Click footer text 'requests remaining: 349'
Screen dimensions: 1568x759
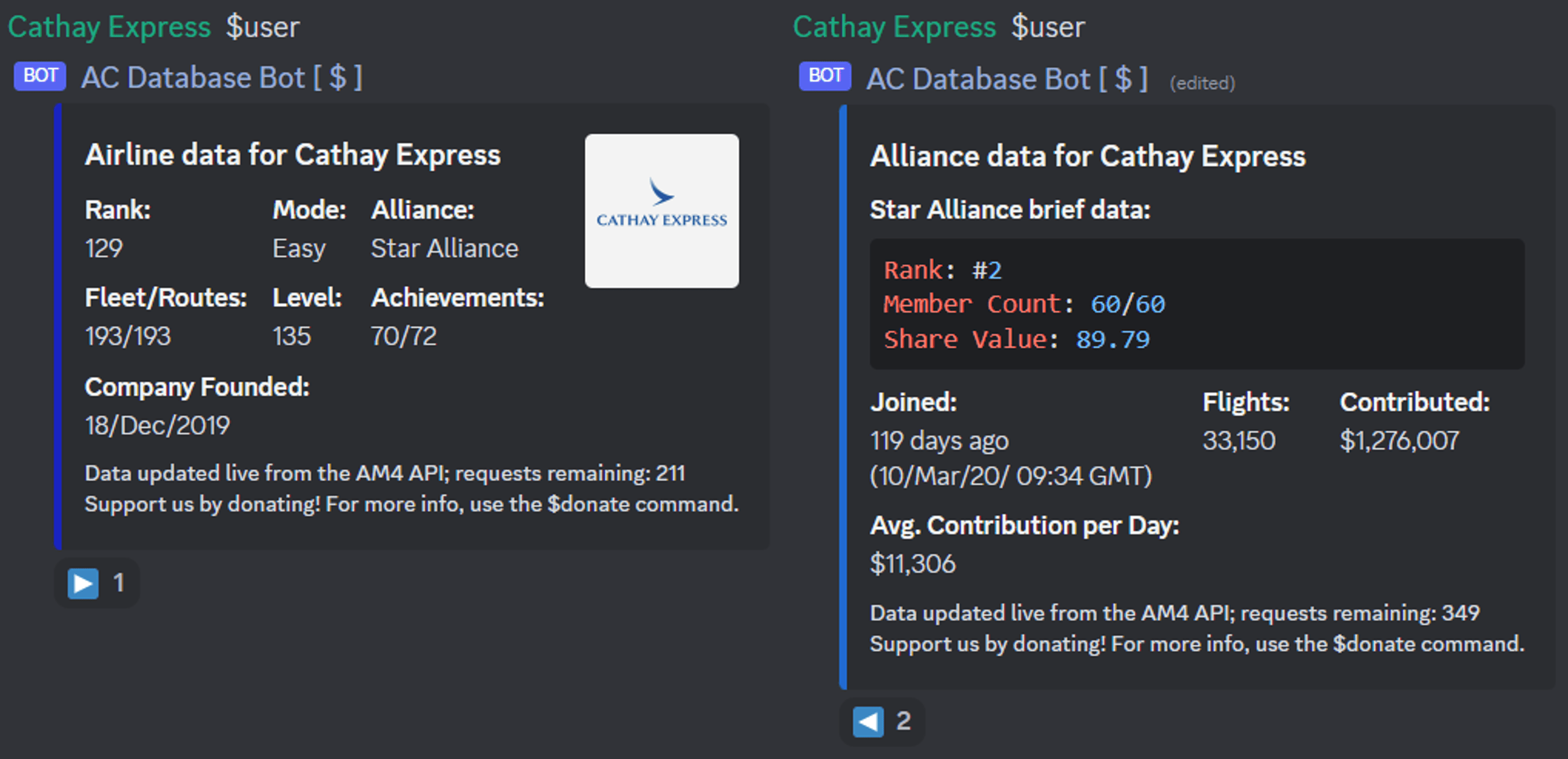coord(1360,613)
